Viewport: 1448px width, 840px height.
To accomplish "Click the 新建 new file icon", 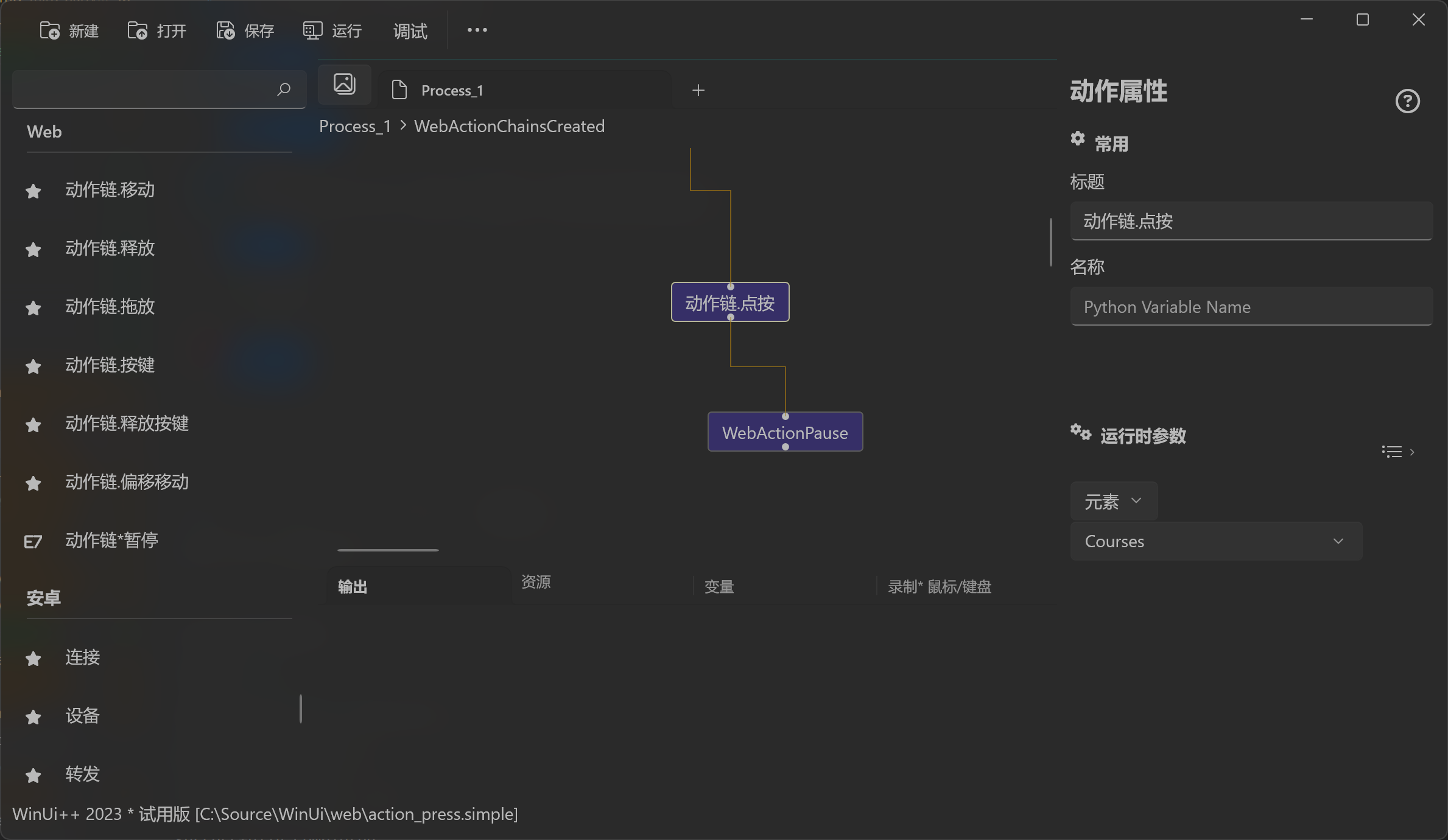I will pyautogui.click(x=49, y=30).
